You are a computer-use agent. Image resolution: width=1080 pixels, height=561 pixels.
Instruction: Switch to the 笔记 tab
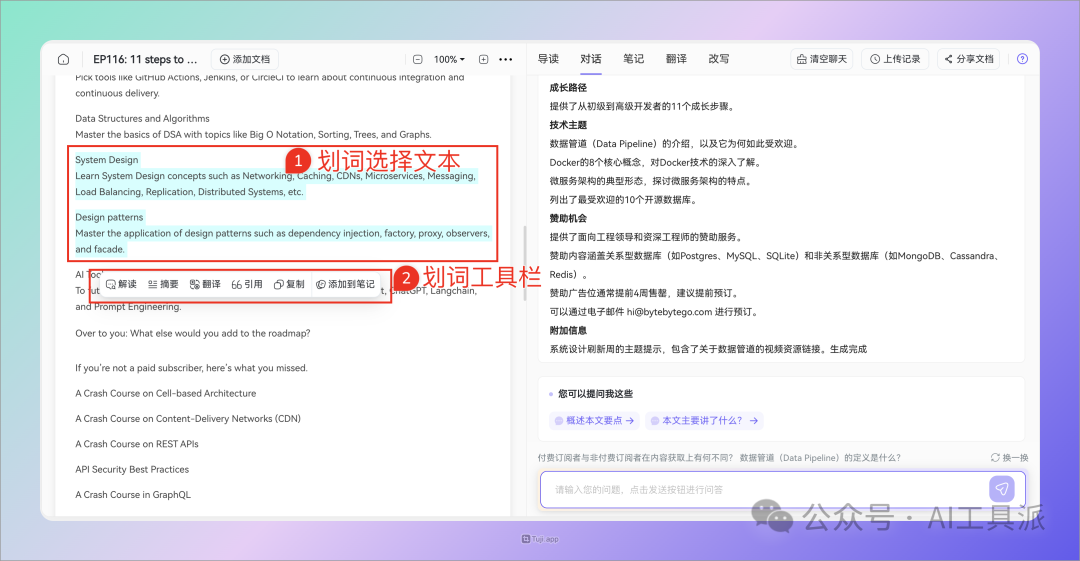tap(634, 59)
